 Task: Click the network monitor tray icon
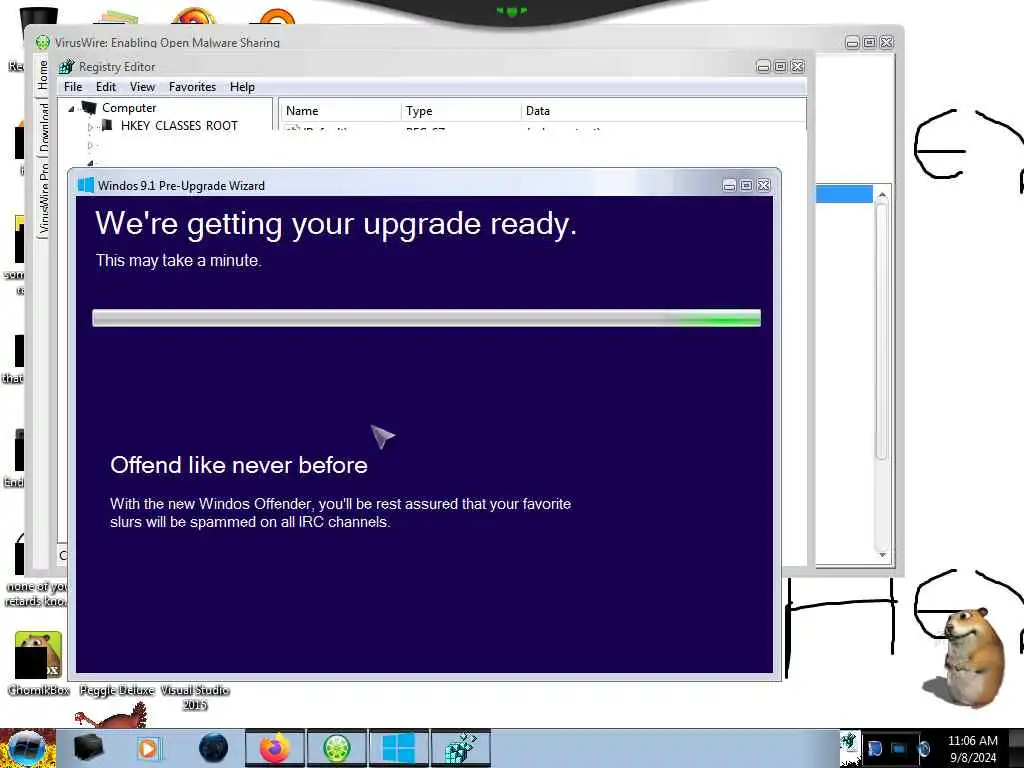[x=899, y=748]
